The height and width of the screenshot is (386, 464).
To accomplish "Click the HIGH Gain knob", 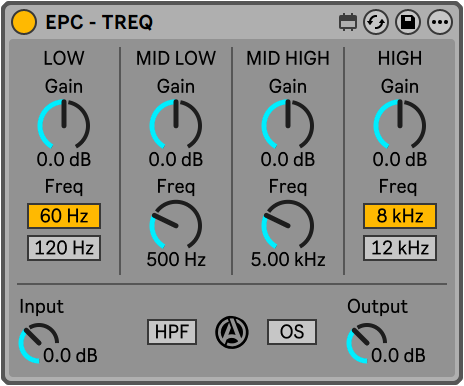I will (400, 125).
